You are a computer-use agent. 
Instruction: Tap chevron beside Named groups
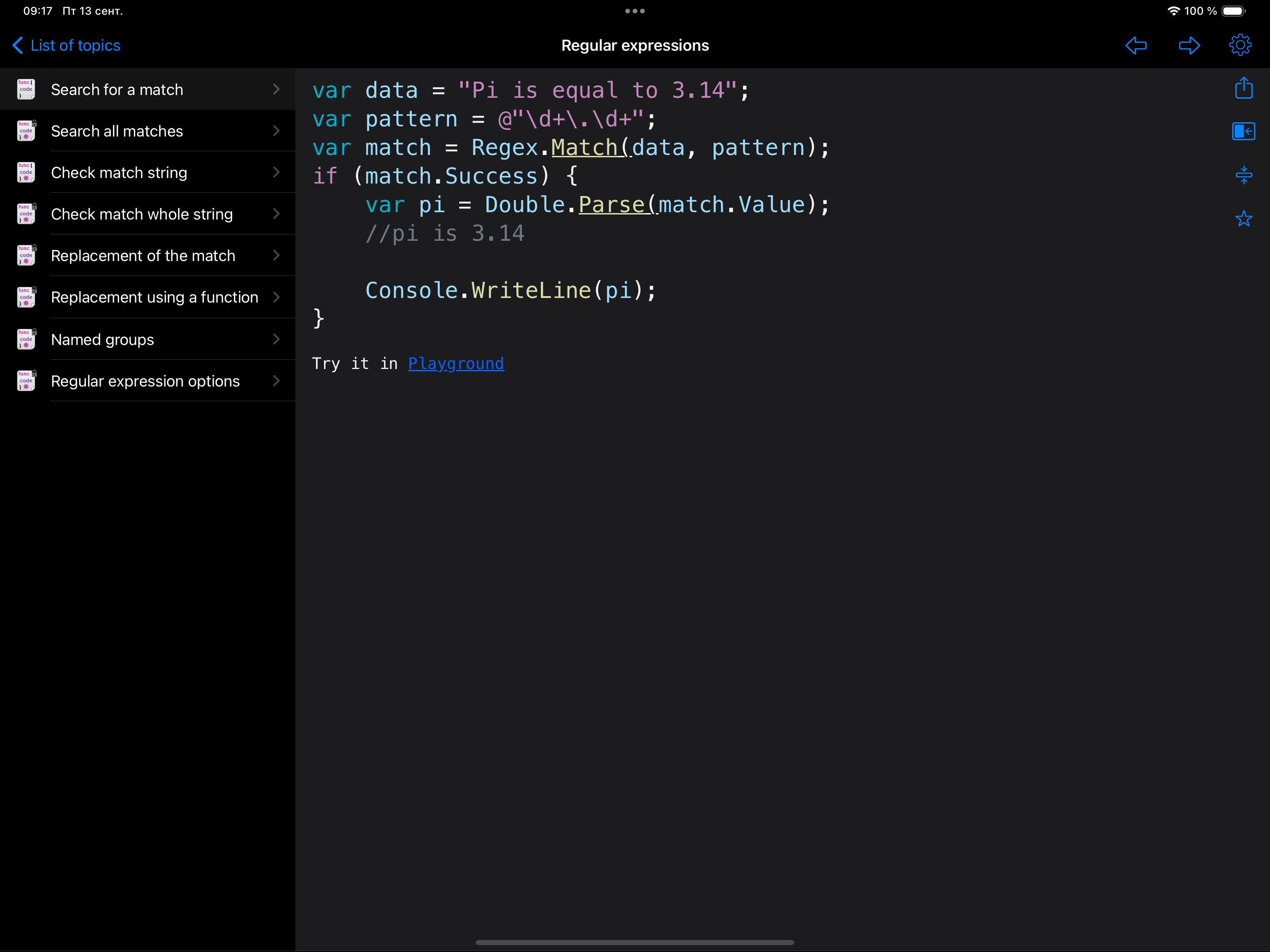click(276, 339)
